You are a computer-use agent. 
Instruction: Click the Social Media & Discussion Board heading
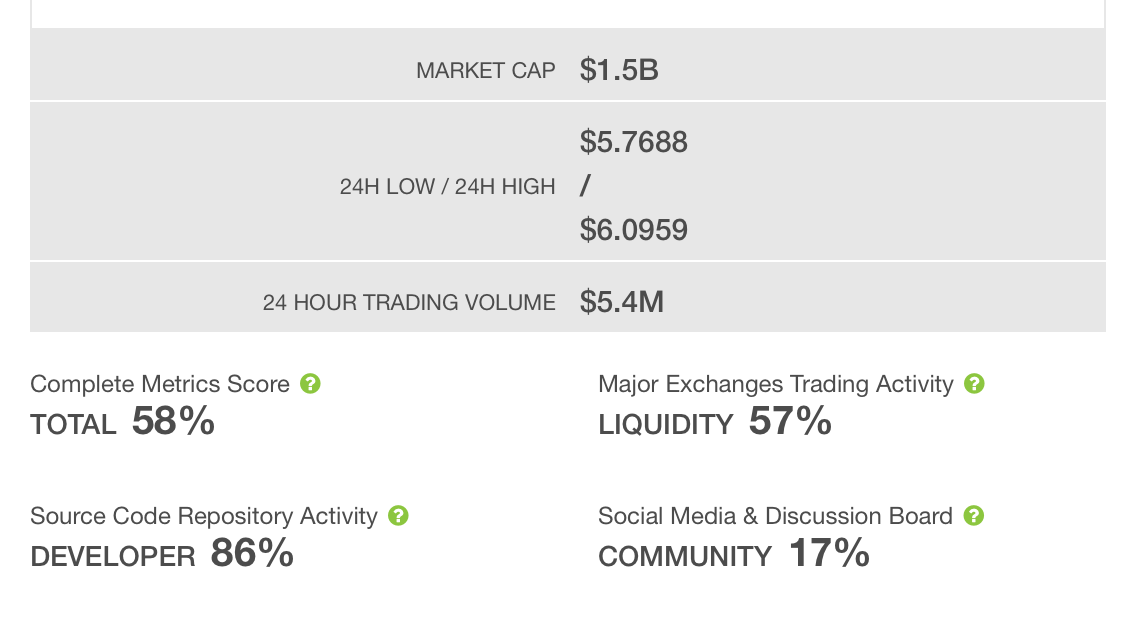(x=775, y=516)
